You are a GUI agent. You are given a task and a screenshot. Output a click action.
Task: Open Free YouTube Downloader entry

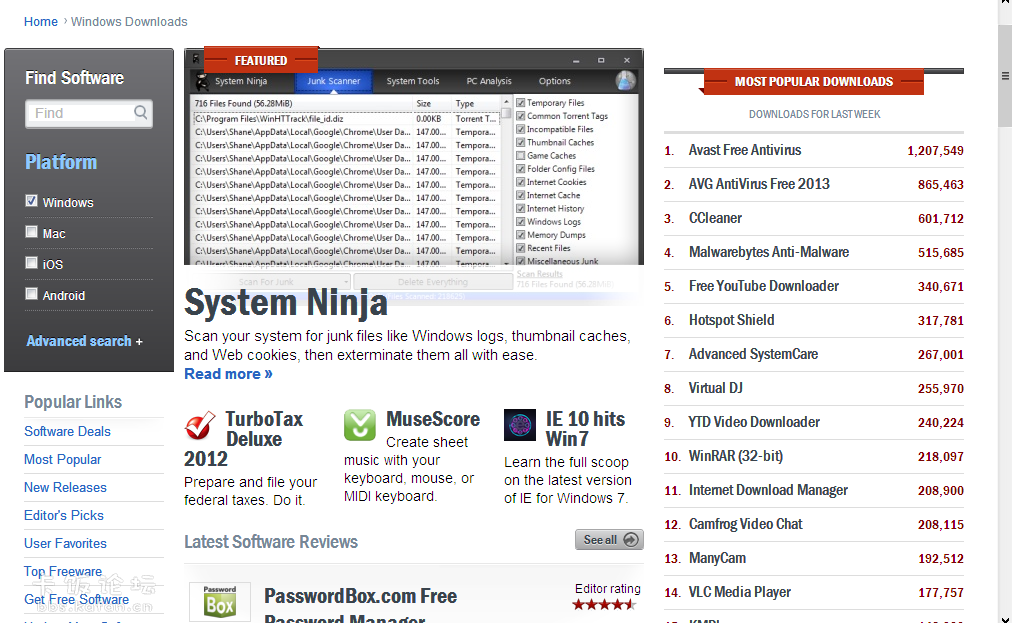(764, 286)
